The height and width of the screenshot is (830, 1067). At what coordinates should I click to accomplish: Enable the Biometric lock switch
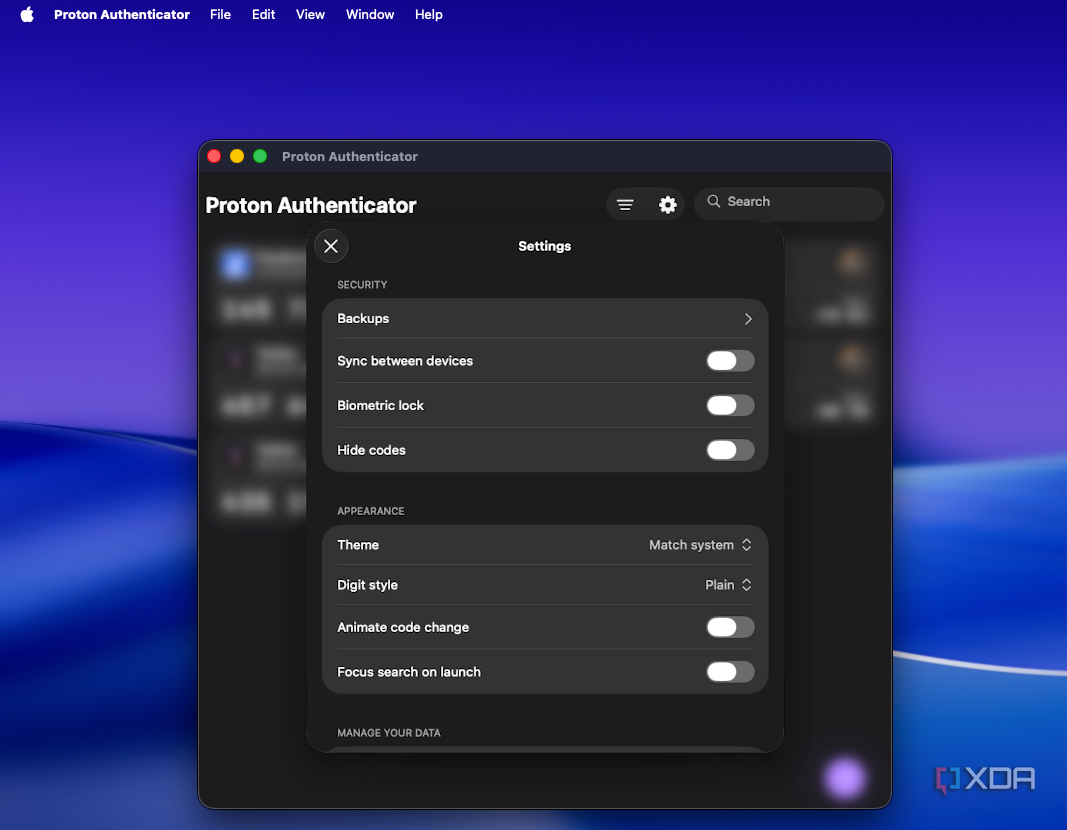click(x=730, y=405)
